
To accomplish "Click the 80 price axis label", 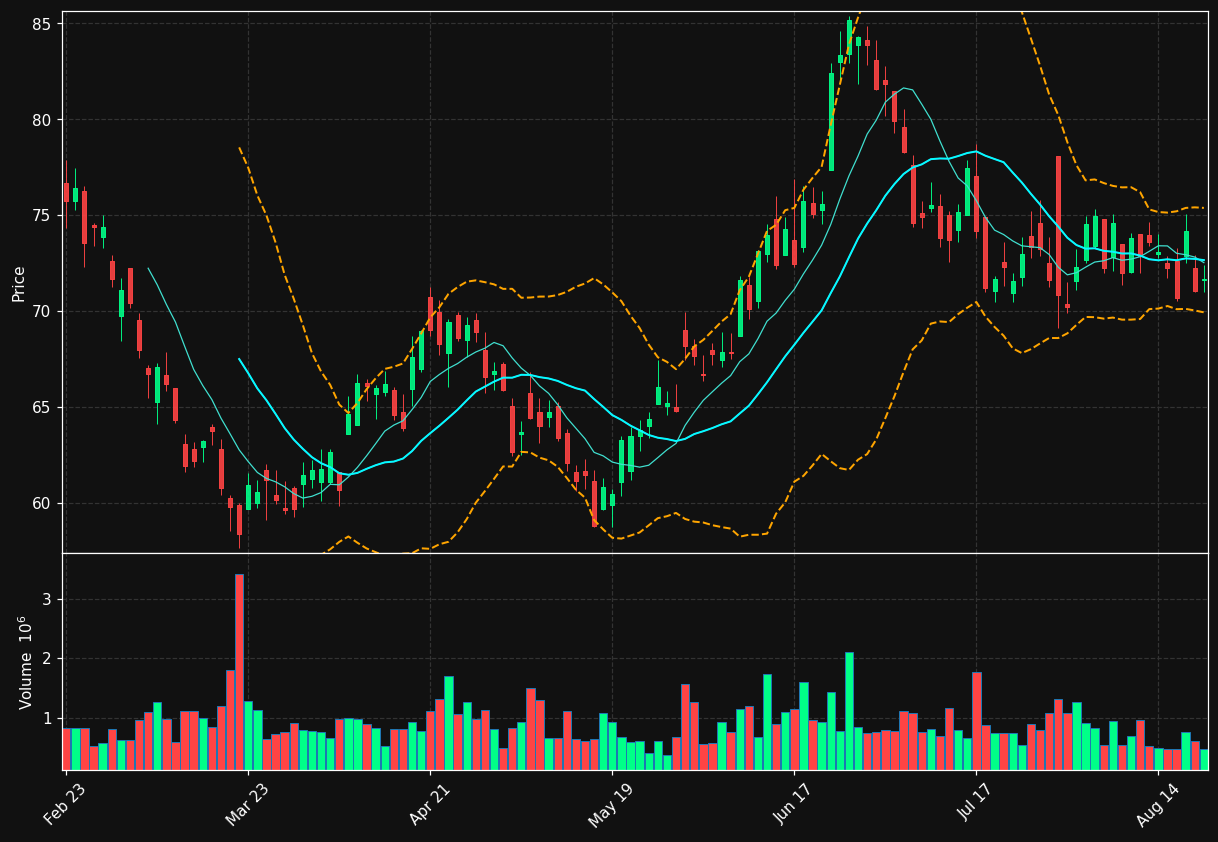I will point(42,119).
